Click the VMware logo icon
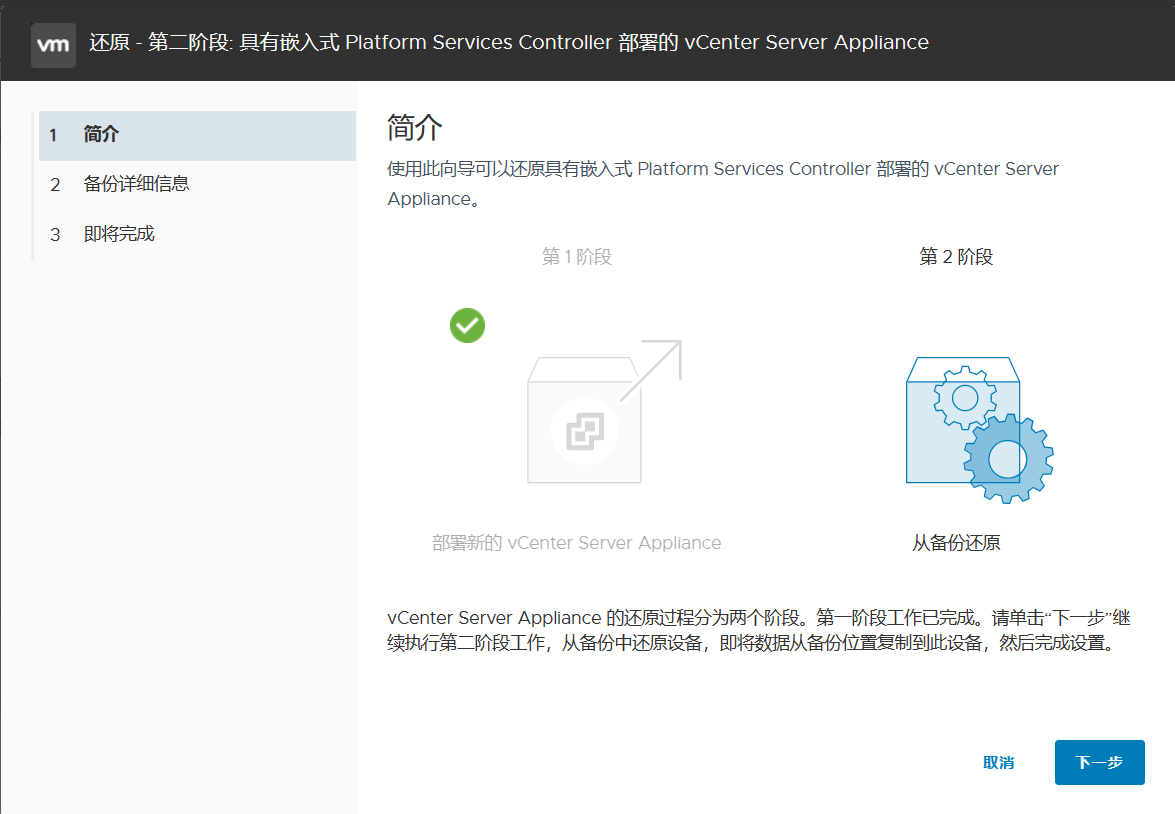The height and width of the screenshot is (814, 1175). tap(53, 43)
